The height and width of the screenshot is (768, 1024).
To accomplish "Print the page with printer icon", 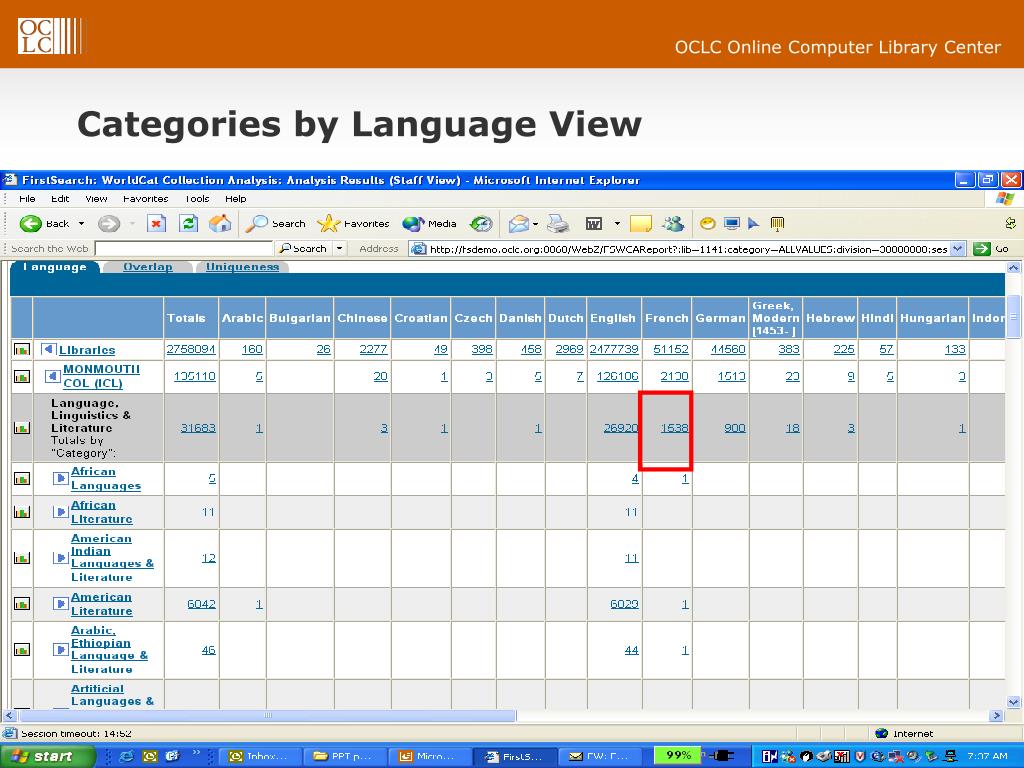I will click(558, 224).
